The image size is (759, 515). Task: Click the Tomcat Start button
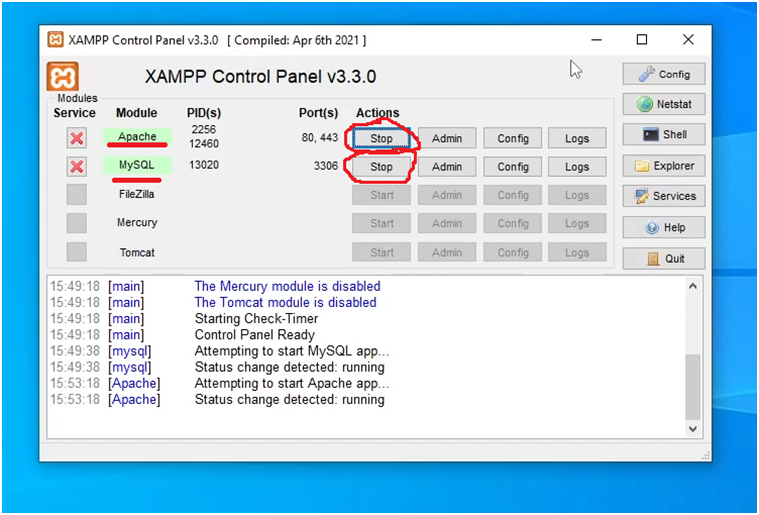[x=381, y=252]
